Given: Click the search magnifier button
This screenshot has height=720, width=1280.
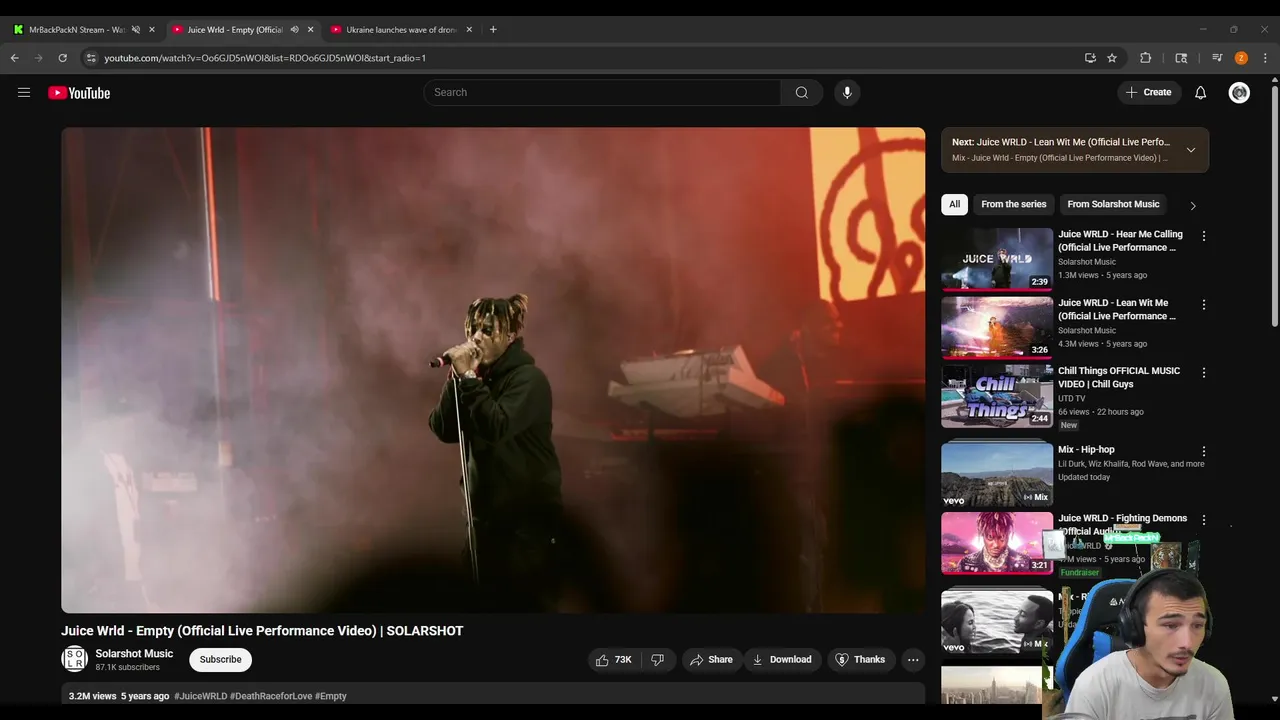Looking at the screenshot, I should pos(801,92).
